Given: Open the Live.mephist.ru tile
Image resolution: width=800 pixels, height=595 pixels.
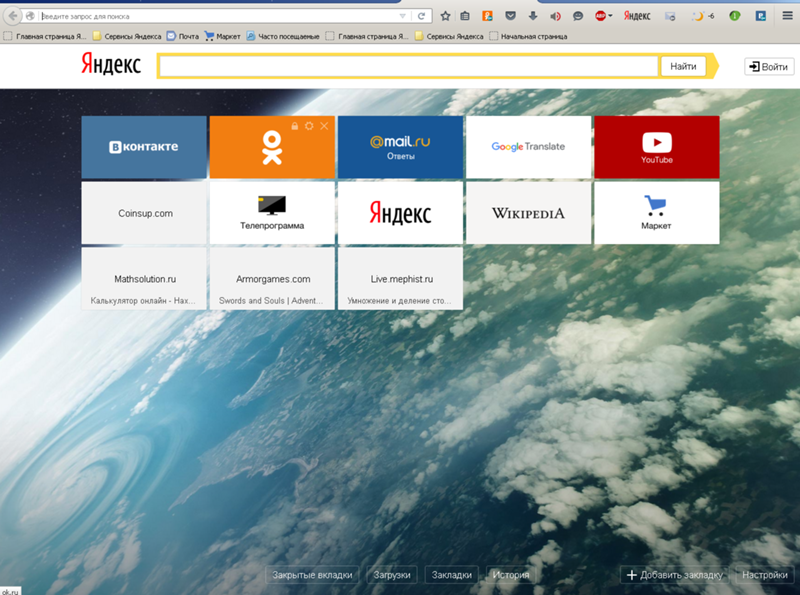Looking at the screenshot, I should (401, 279).
